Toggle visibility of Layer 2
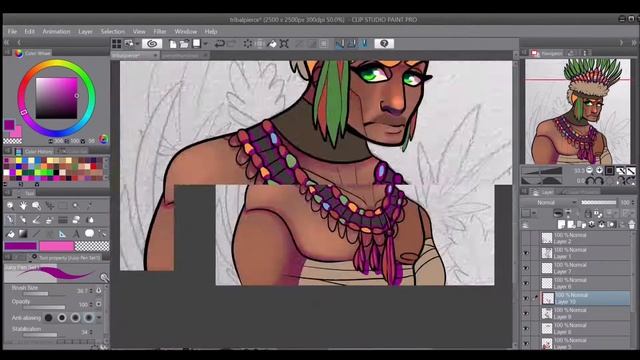Viewport: 640px width, 360px height. click(526, 238)
